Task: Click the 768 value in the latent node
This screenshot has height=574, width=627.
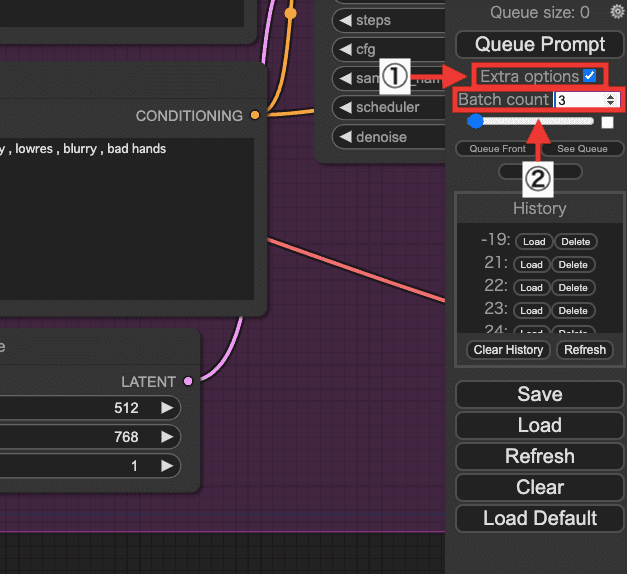Action: (x=126, y=437)
